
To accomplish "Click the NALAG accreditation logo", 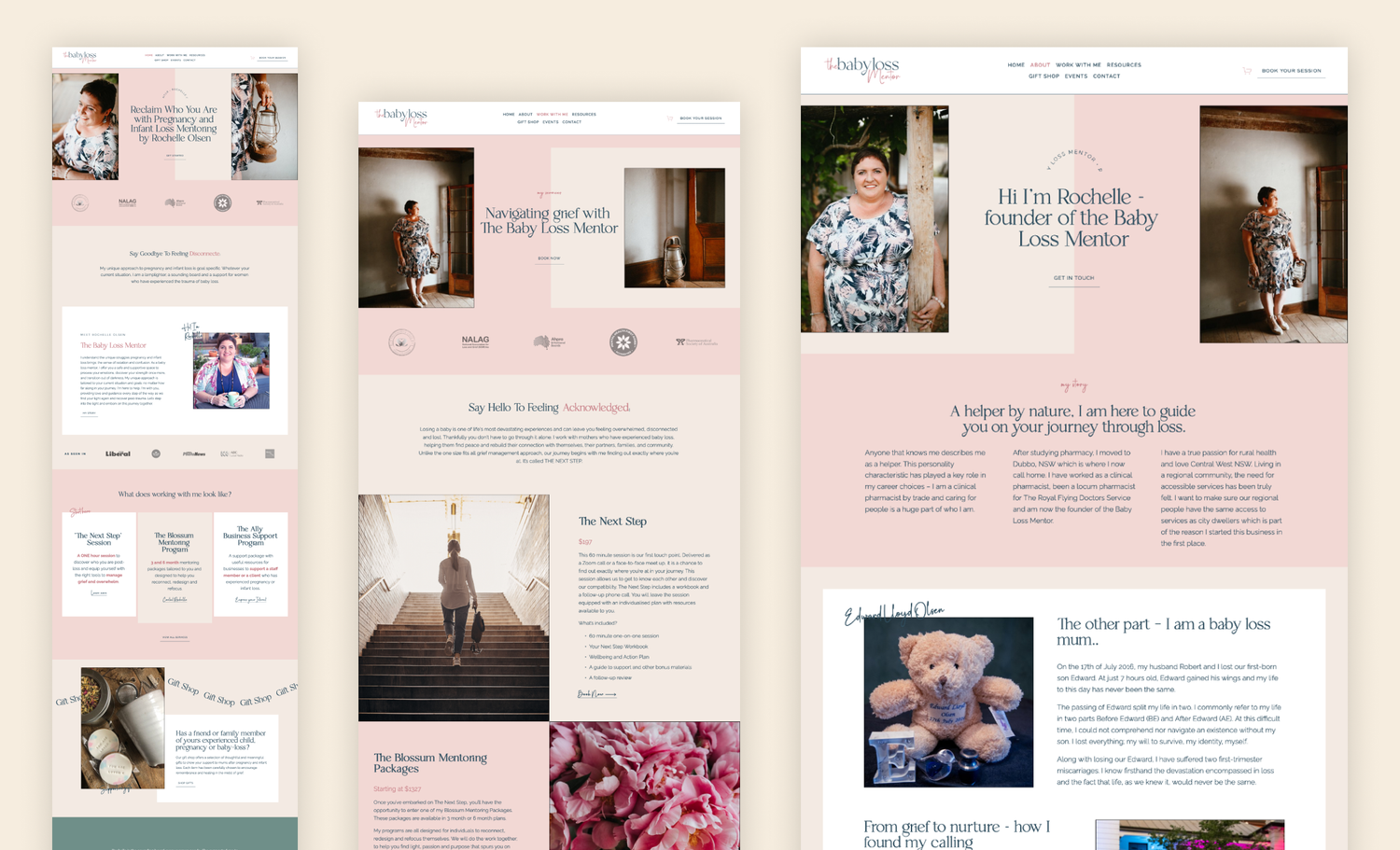I will tap(474, 341).
